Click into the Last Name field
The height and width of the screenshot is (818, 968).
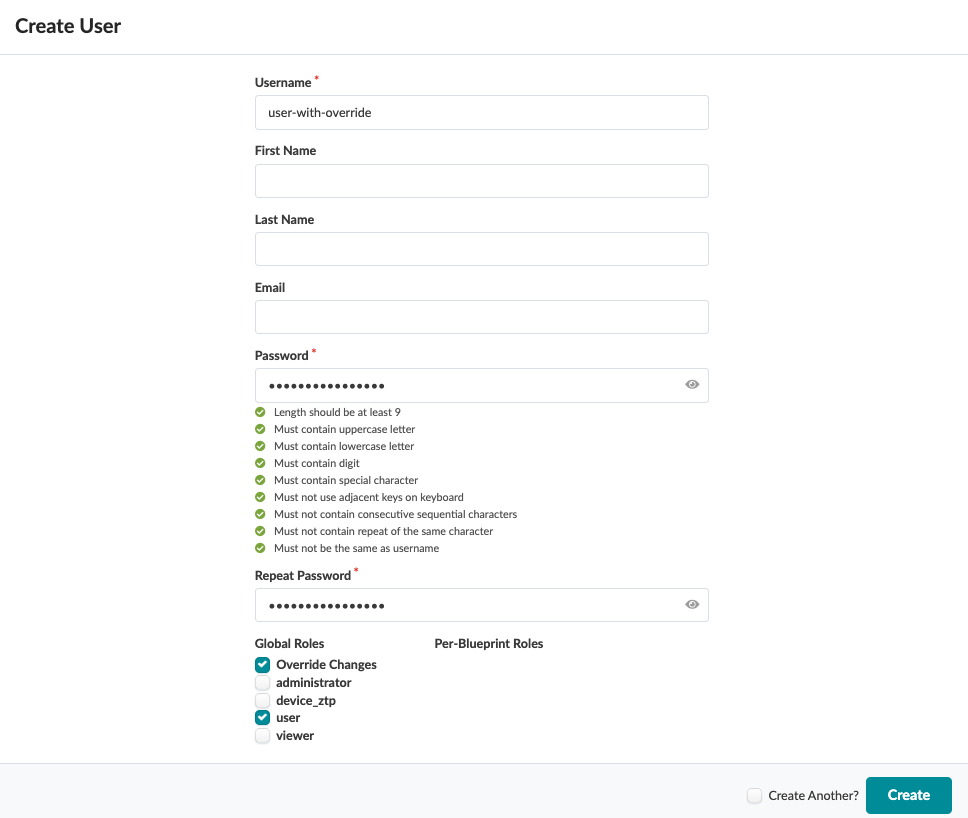[x=481, y=249]
